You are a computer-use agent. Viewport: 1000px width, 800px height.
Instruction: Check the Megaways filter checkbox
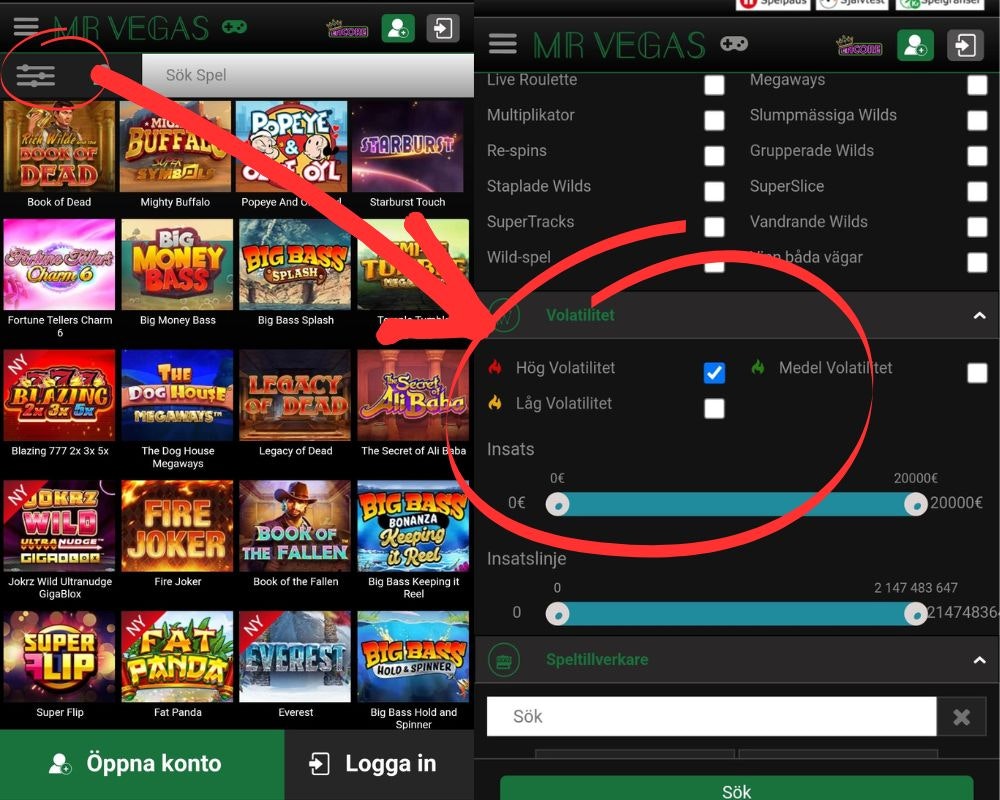tap(977, 85)
